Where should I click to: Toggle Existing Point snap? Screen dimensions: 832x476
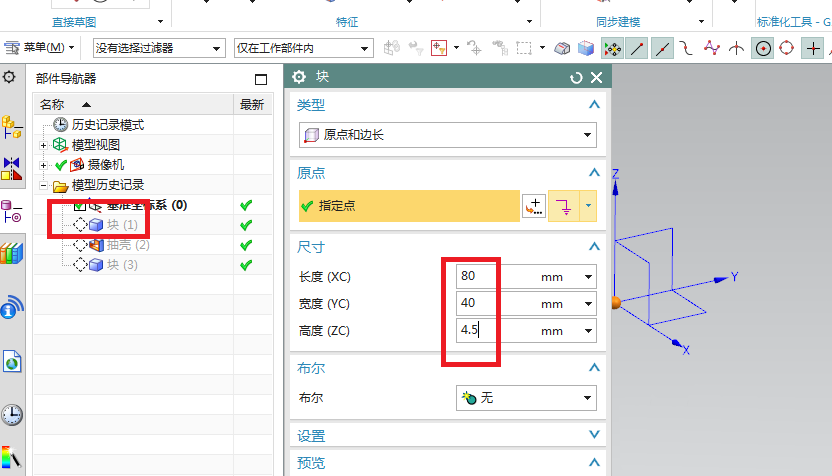click(x=813, y=49)
